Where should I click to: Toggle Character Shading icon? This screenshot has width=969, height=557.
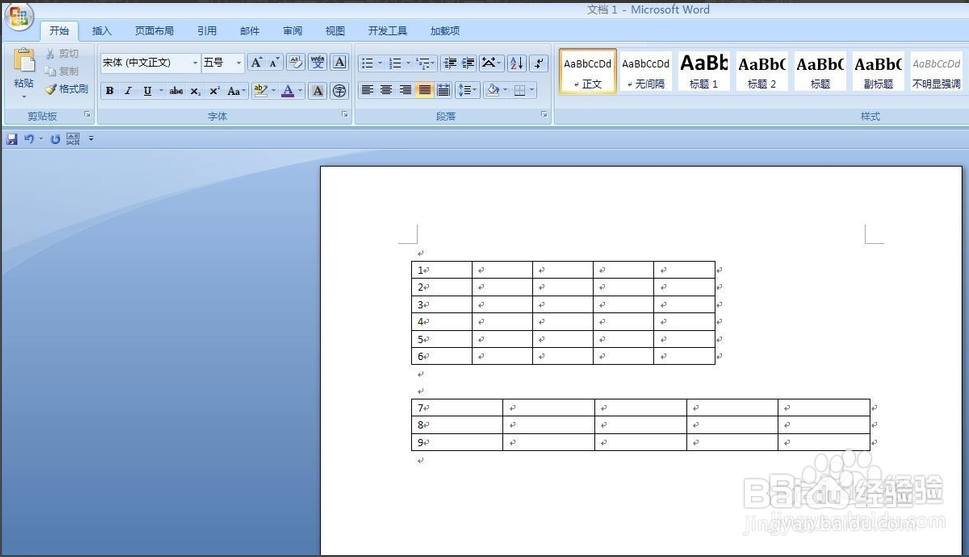coord(318,91)
